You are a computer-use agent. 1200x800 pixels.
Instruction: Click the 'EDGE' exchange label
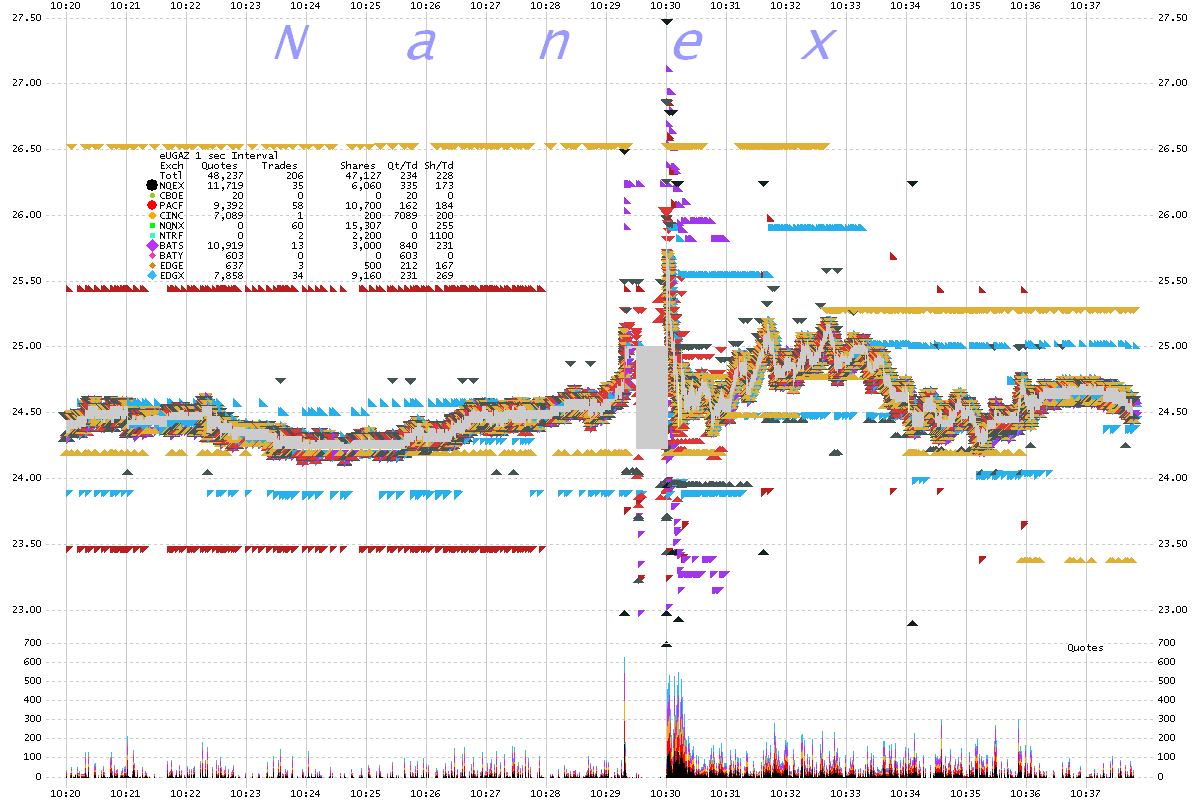pos(172,266)
